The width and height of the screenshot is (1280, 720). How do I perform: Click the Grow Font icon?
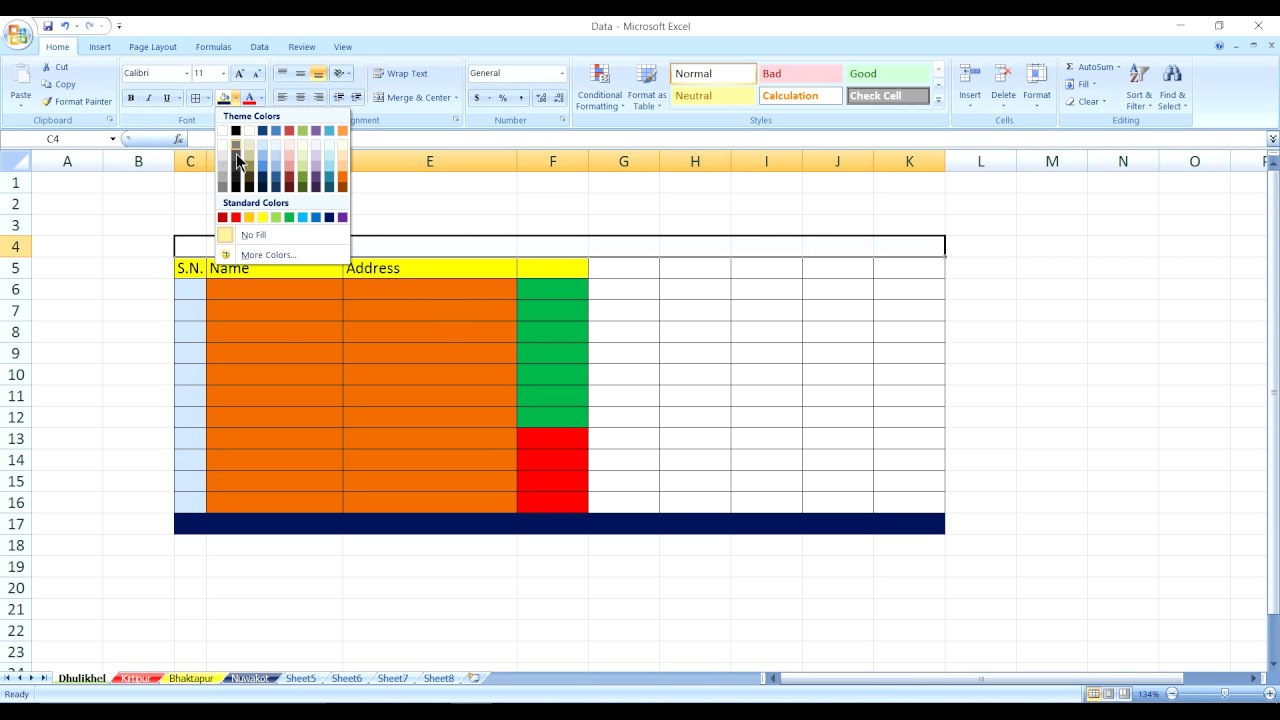(x=239, y=73)
